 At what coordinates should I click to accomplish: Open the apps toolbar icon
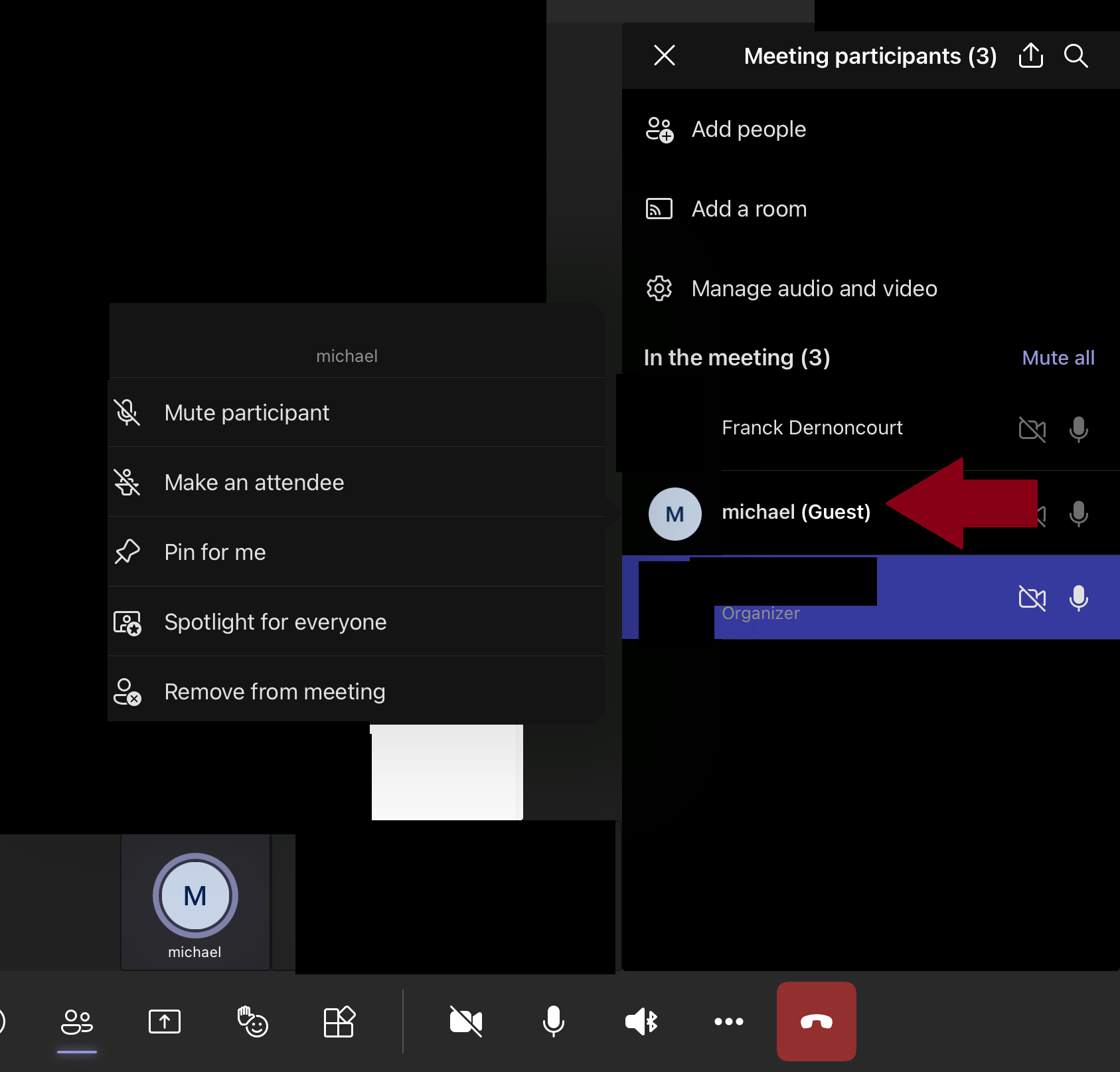click(x=339, y=1022)
